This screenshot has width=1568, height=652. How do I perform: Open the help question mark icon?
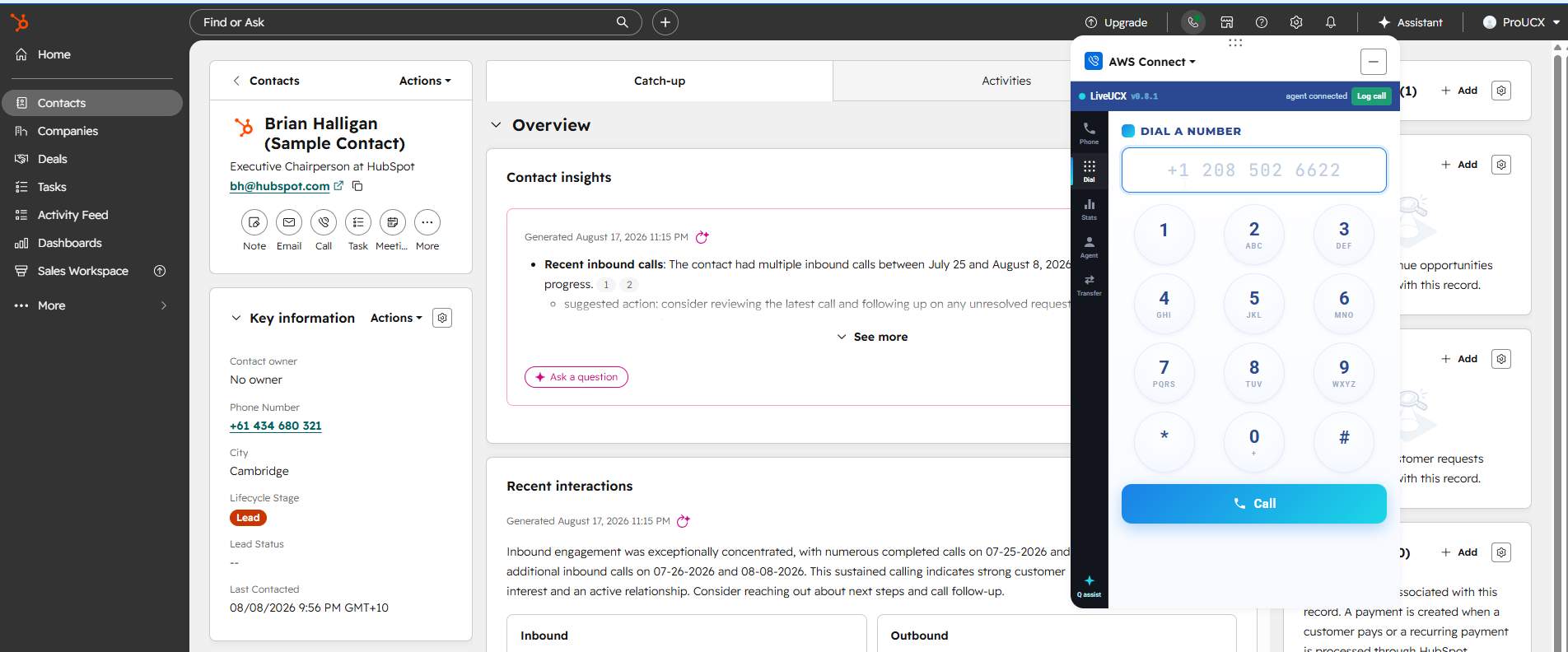(x=1262, y=22)
